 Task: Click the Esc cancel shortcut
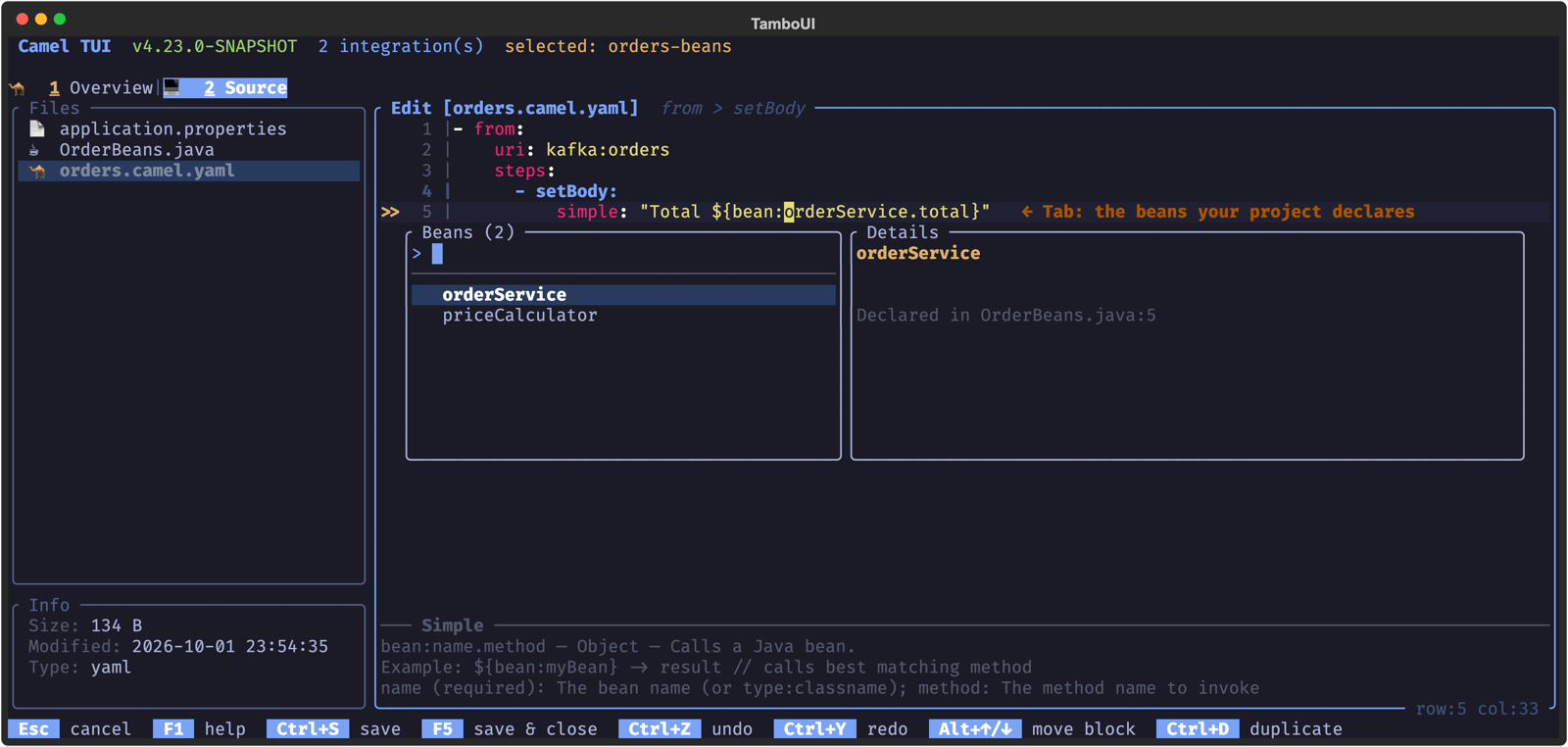coord(70,729)
